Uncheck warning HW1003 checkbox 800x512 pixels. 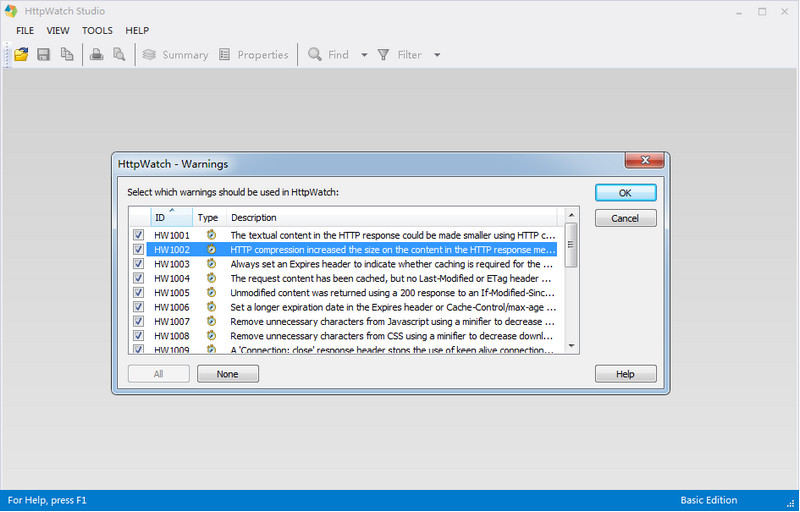tap(138, 264)
